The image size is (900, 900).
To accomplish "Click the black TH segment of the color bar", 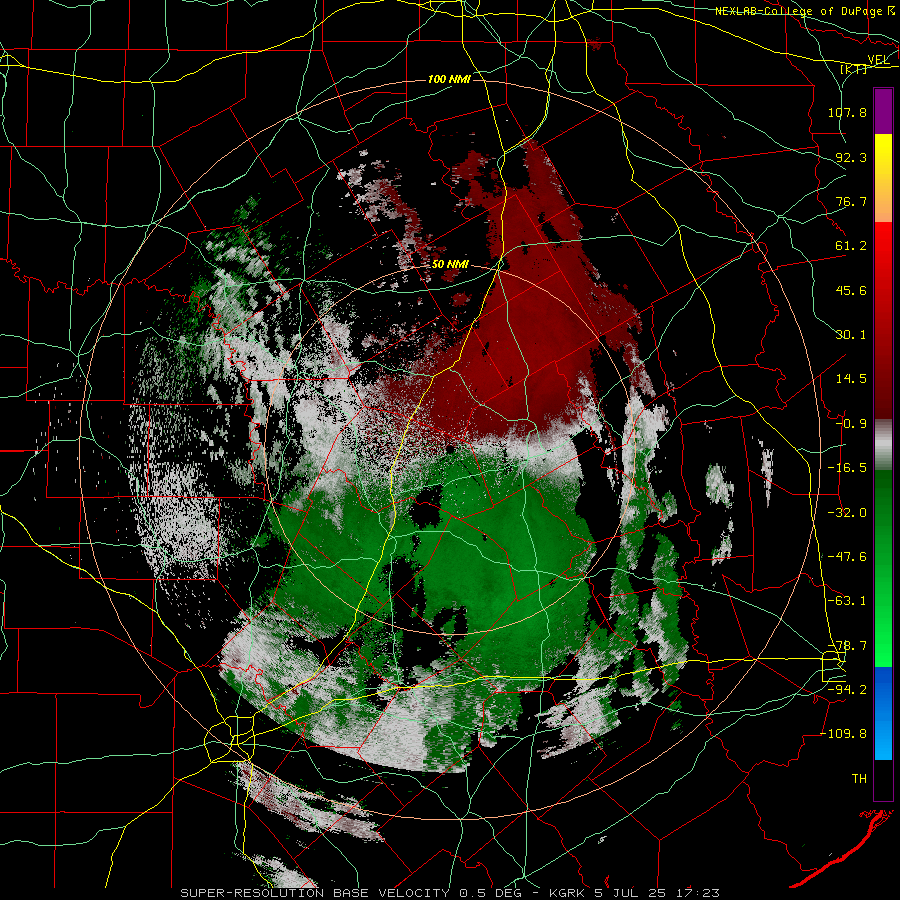I will [x=883, y=779].
